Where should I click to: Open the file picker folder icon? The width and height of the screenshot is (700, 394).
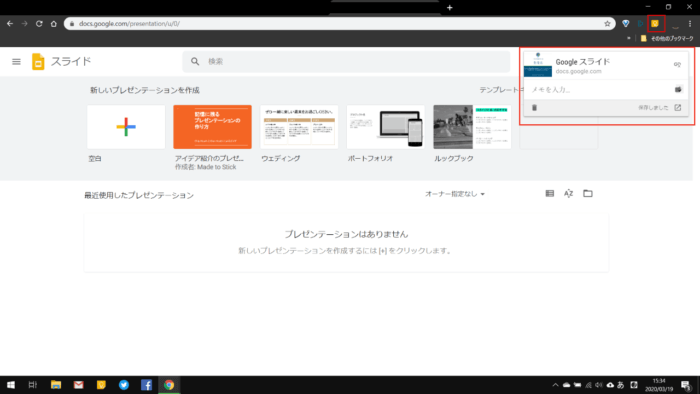tap(588, 194)
